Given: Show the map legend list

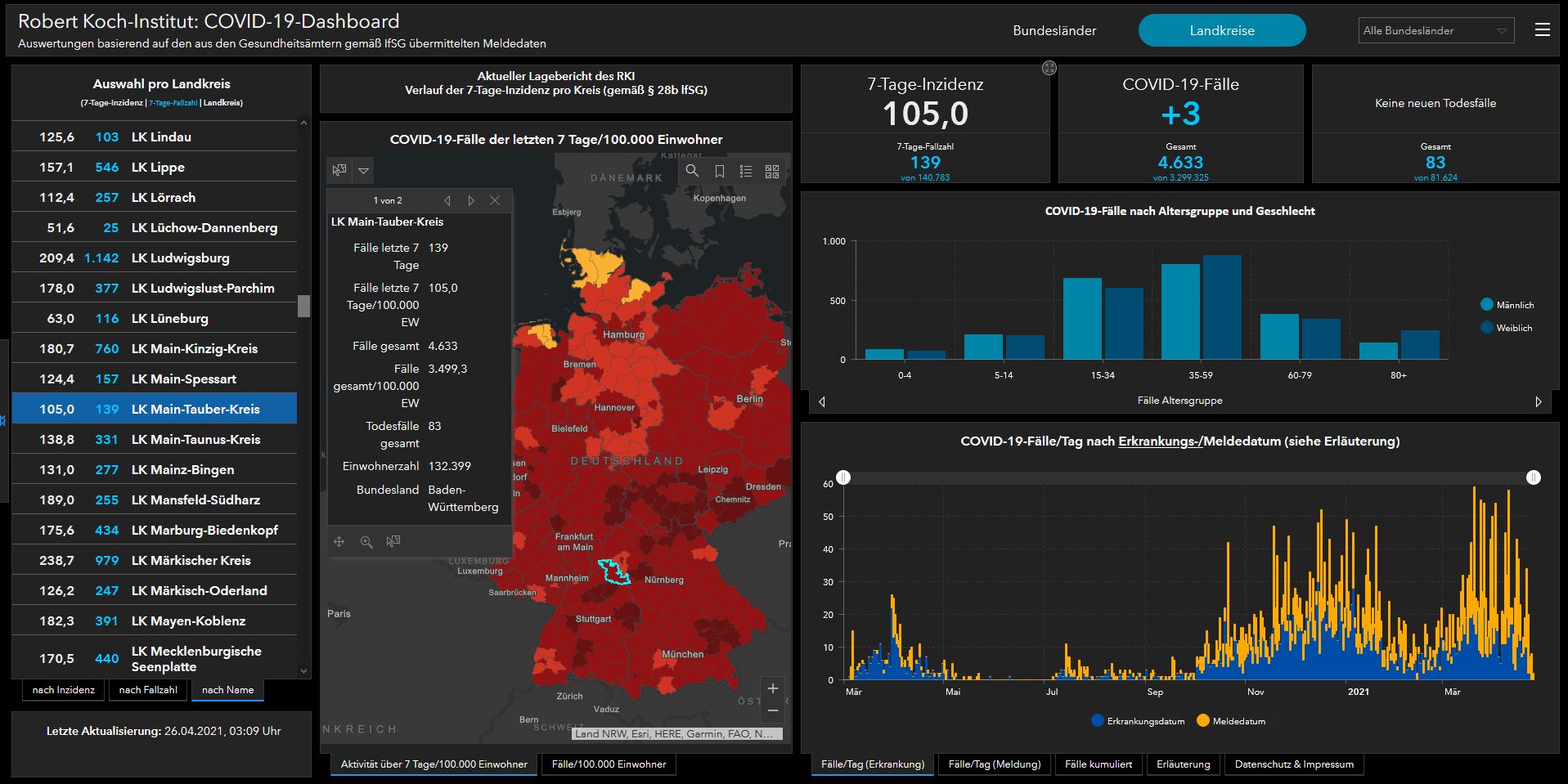Looking at the screenshot, I should pyautogui.click(x=745, y=171).
